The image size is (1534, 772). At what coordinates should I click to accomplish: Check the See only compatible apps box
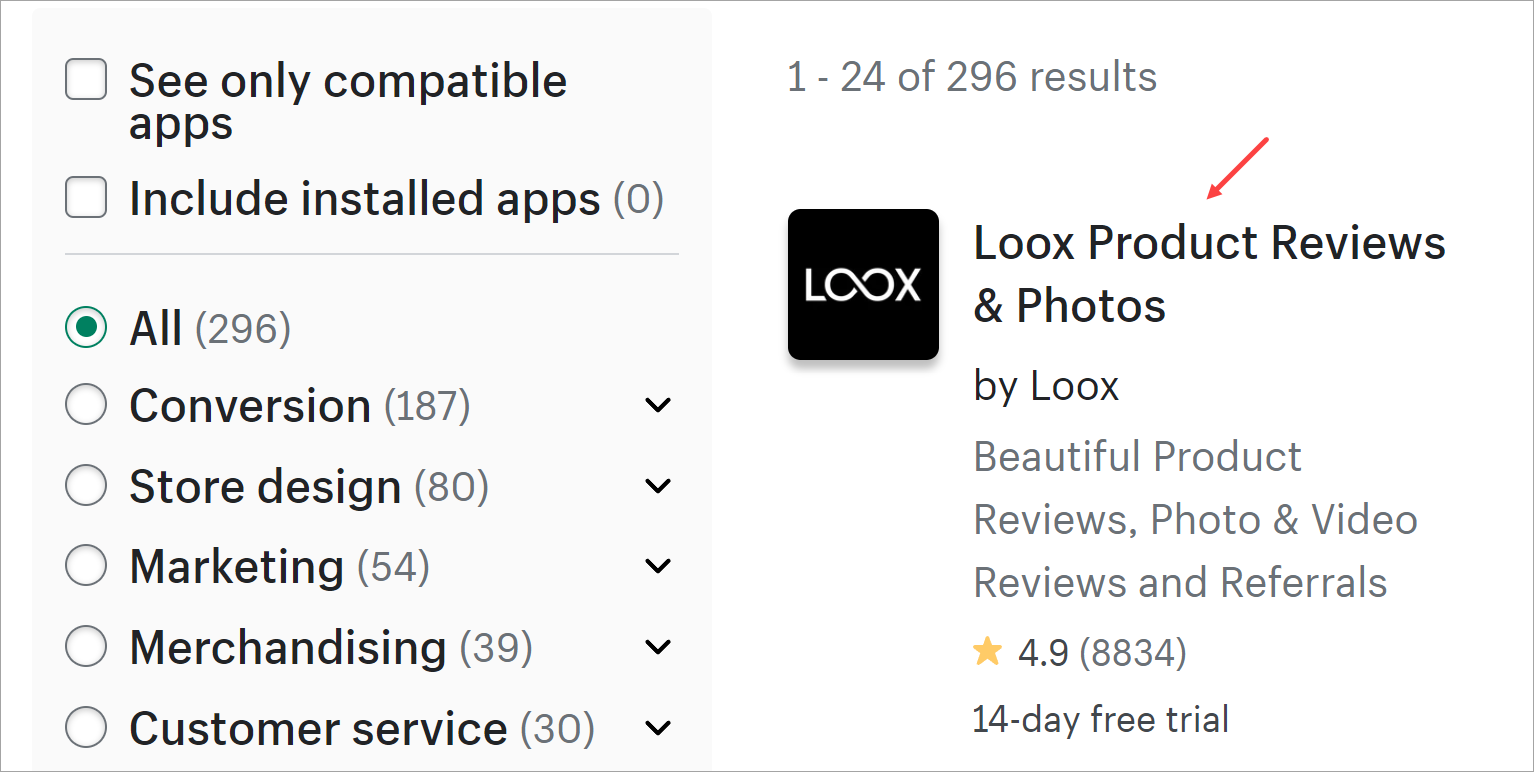click(x=86, y=80)
